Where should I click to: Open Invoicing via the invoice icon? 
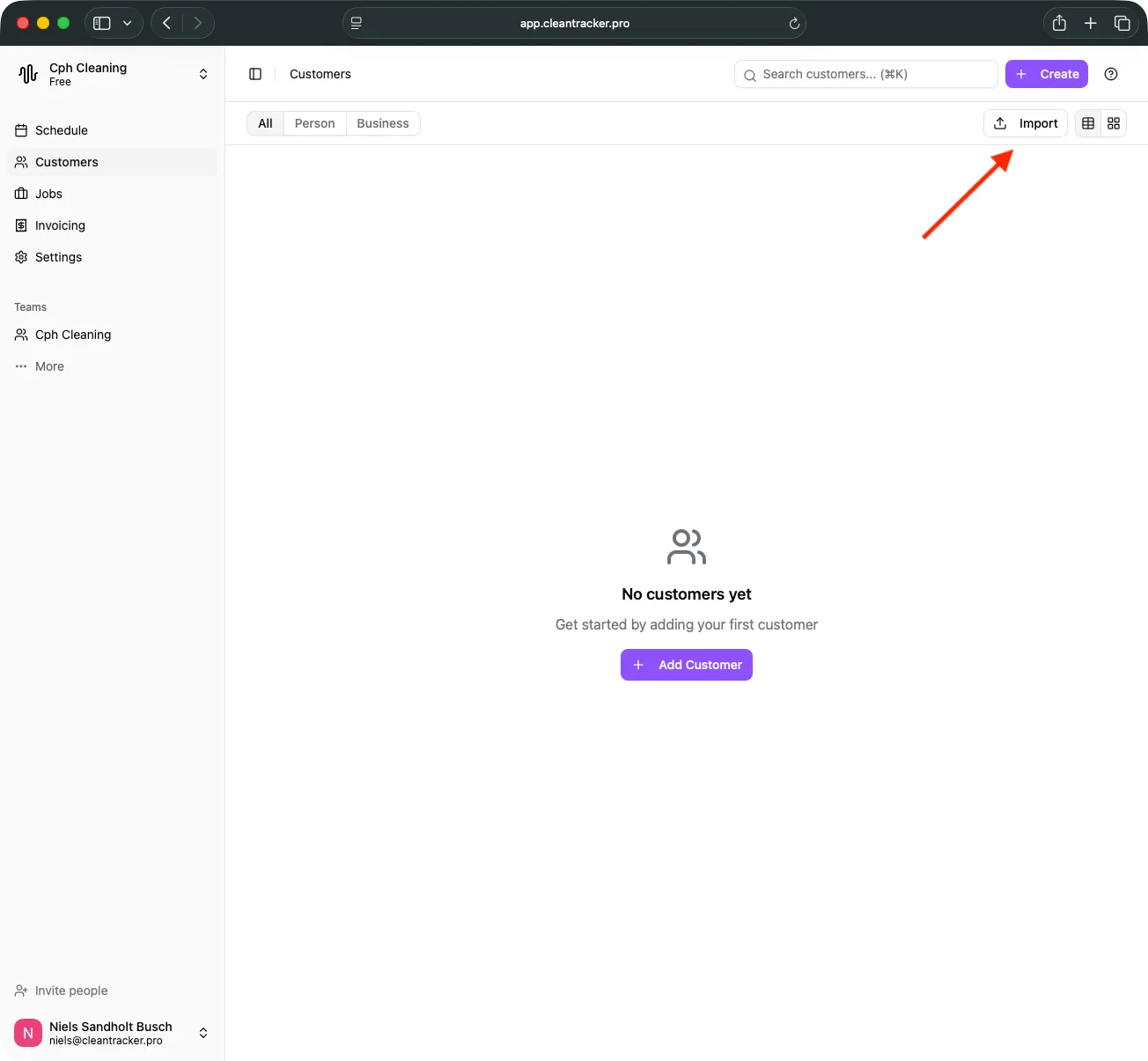[x=20, y=225]
